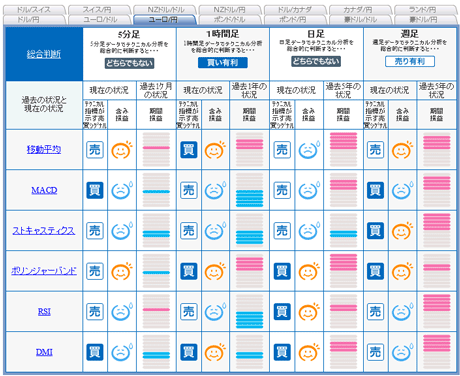Image resolution: width=460 pixels, height=376 pixels.
Task: Switch to the NZドル/円 tab
Action: [x=230, y=10]
